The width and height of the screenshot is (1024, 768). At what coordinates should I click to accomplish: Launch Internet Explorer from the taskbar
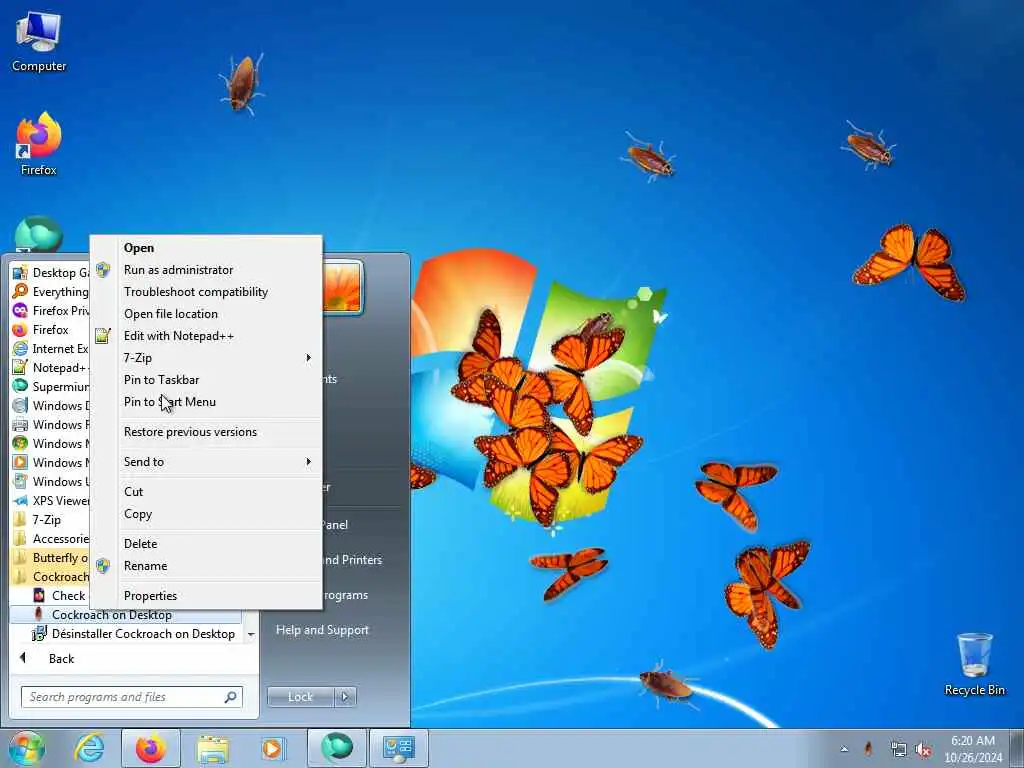[89, 748]
